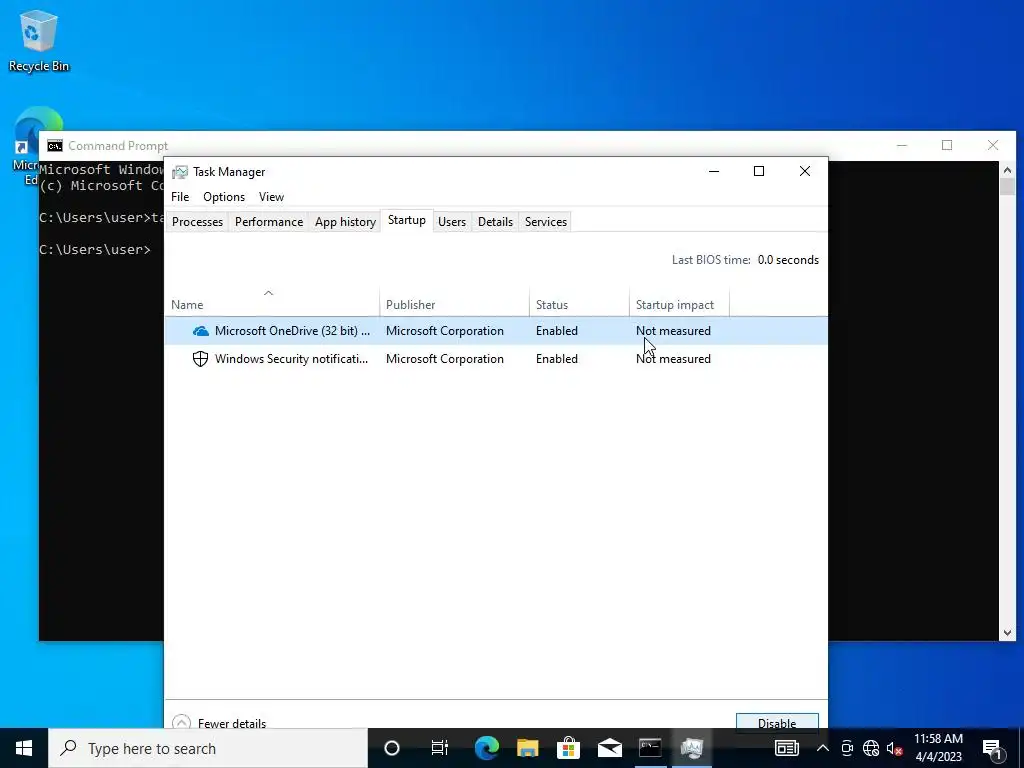Click the Meet Now tray icon
This screenshot has height=768, width=1024.
(x=847, y=748)
